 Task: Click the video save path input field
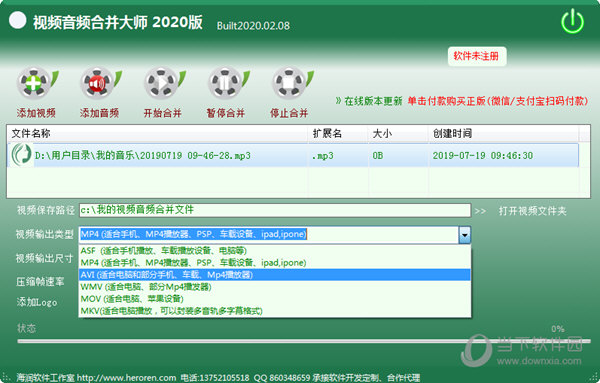[275, 210]
